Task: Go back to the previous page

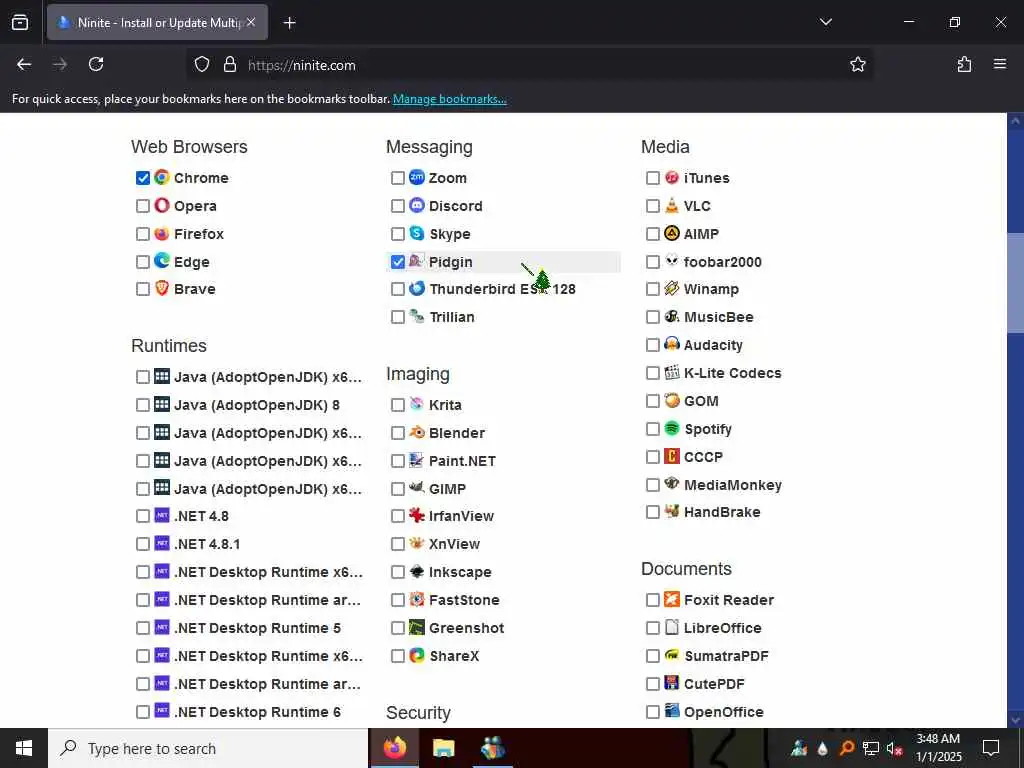Action: point(24,64)
